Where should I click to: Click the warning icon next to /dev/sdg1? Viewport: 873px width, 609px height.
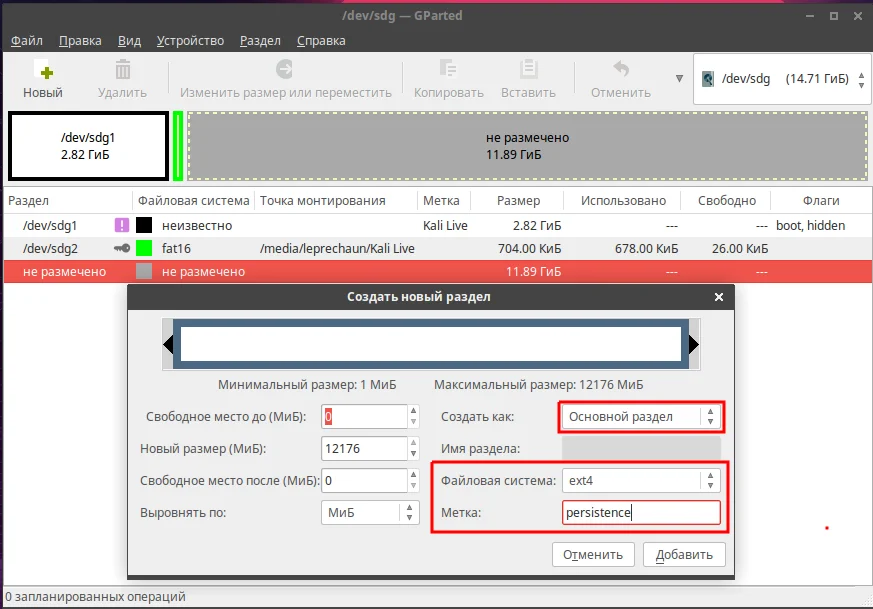click(x=121, y=225)
